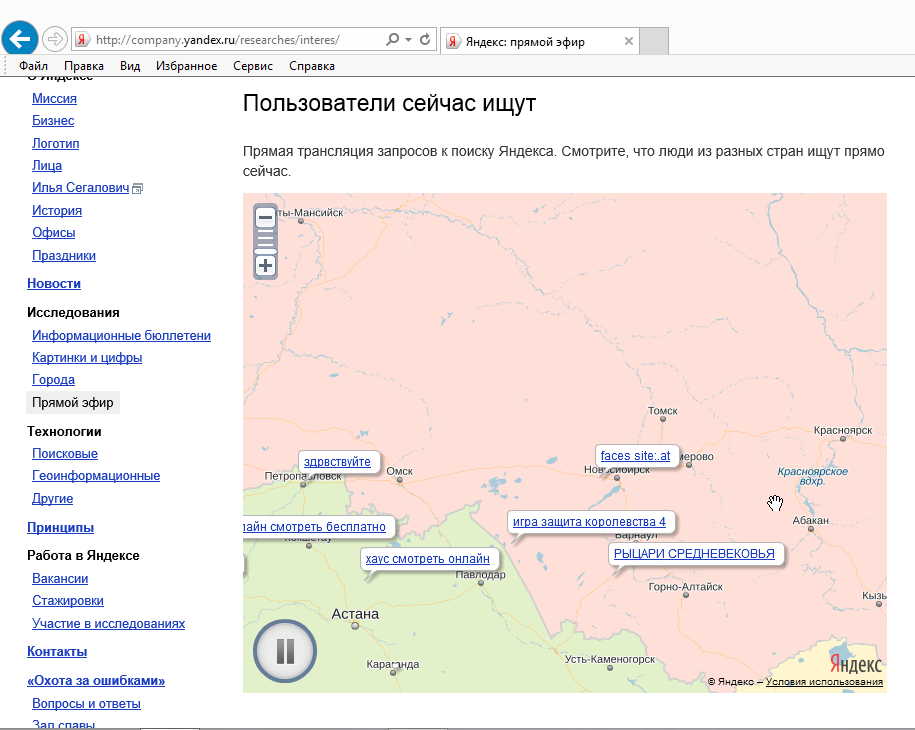Open the address bar dropdown arrow
Screen dimensions: 915x730
pos(408,40)
